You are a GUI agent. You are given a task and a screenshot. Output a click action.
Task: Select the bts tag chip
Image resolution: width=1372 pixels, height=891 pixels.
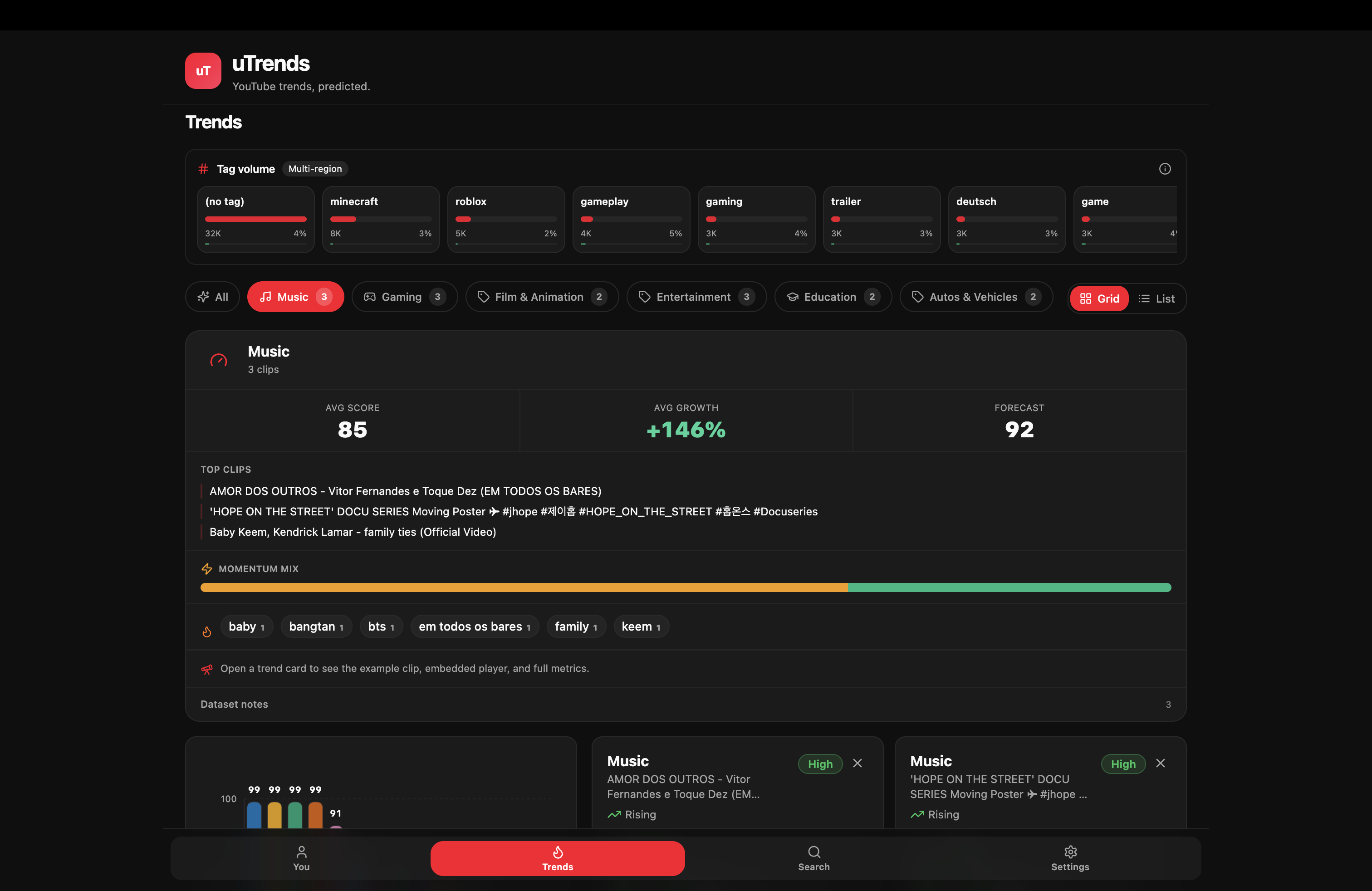(381, 627)
